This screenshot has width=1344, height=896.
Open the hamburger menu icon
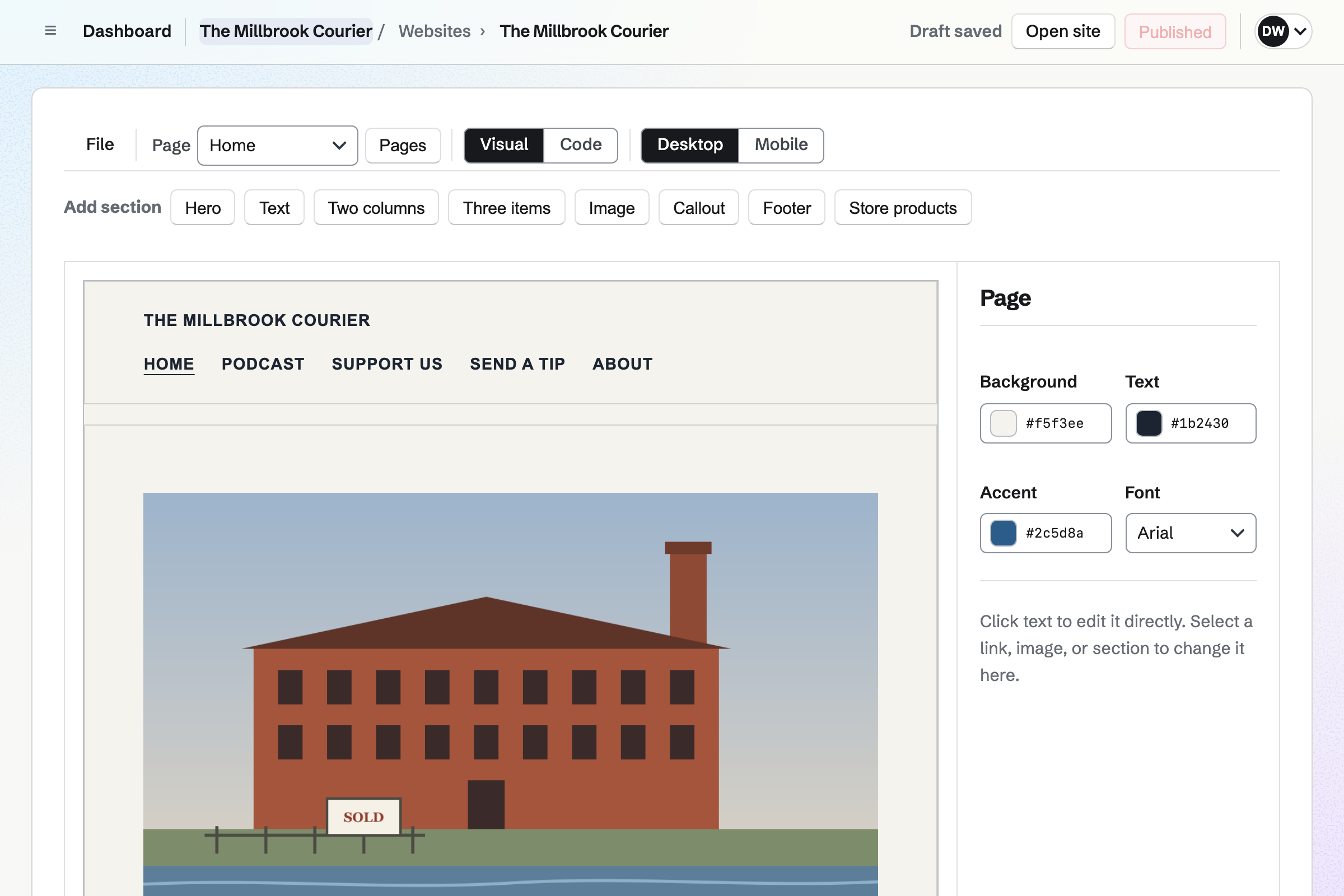(50, 31)
